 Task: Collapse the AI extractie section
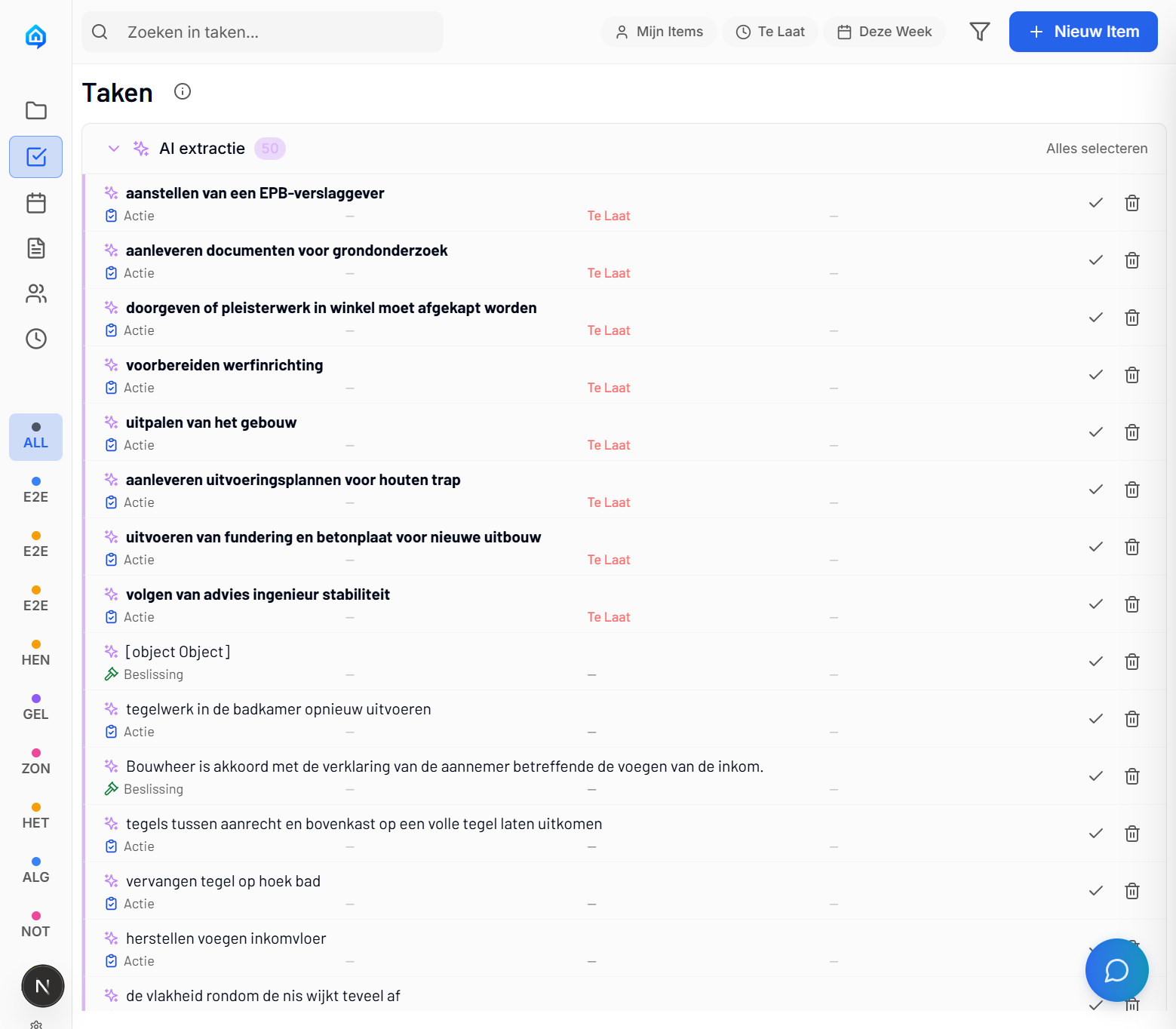(x=114, y=149)
